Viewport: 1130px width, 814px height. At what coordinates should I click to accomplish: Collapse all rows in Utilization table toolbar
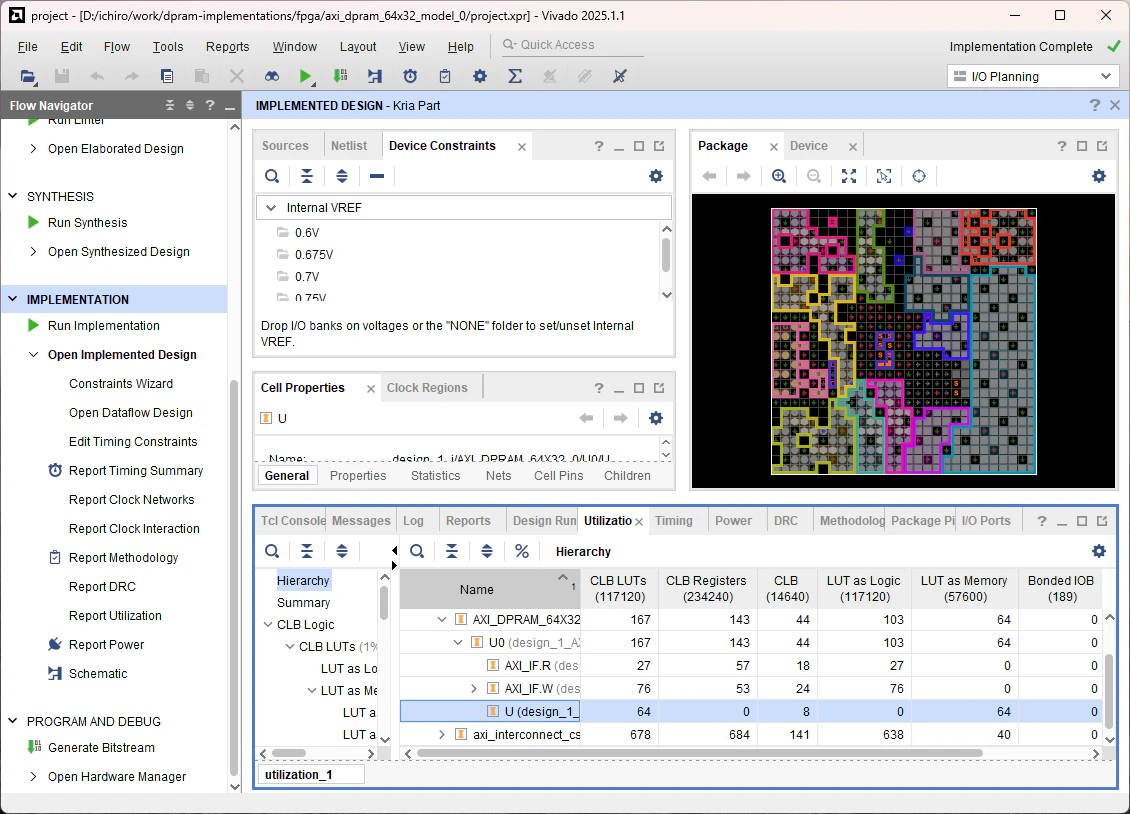point(452,551)
